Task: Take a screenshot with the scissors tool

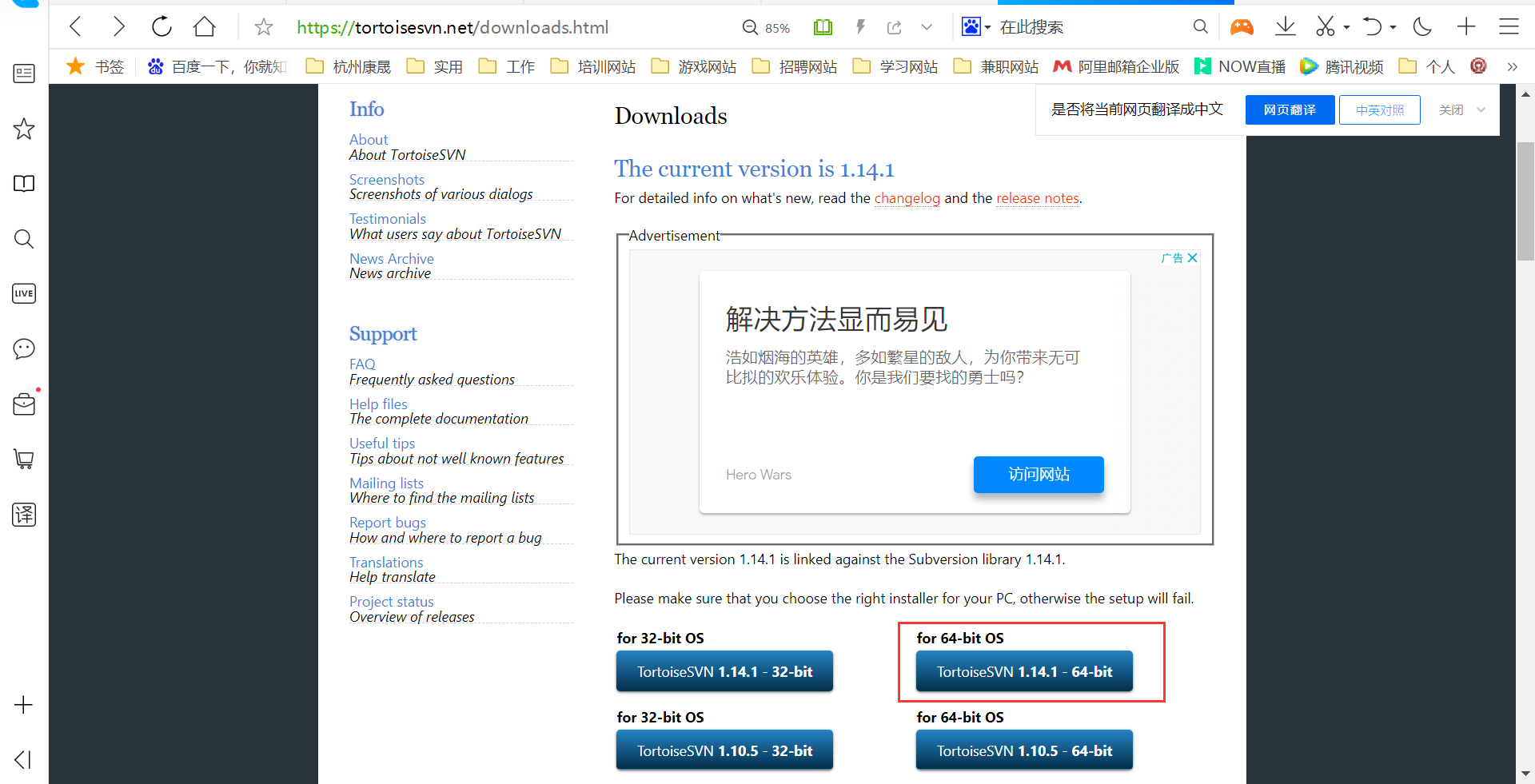Action: [x=1326, y=26]
